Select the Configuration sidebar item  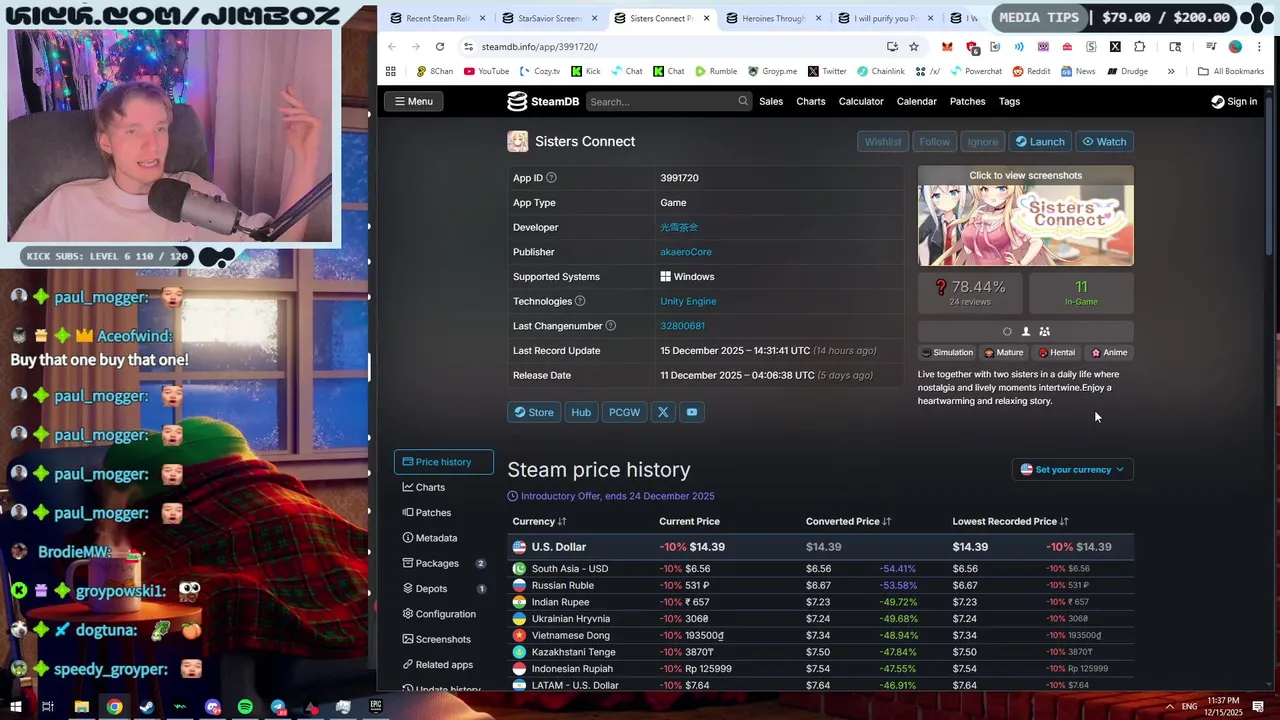444,614
